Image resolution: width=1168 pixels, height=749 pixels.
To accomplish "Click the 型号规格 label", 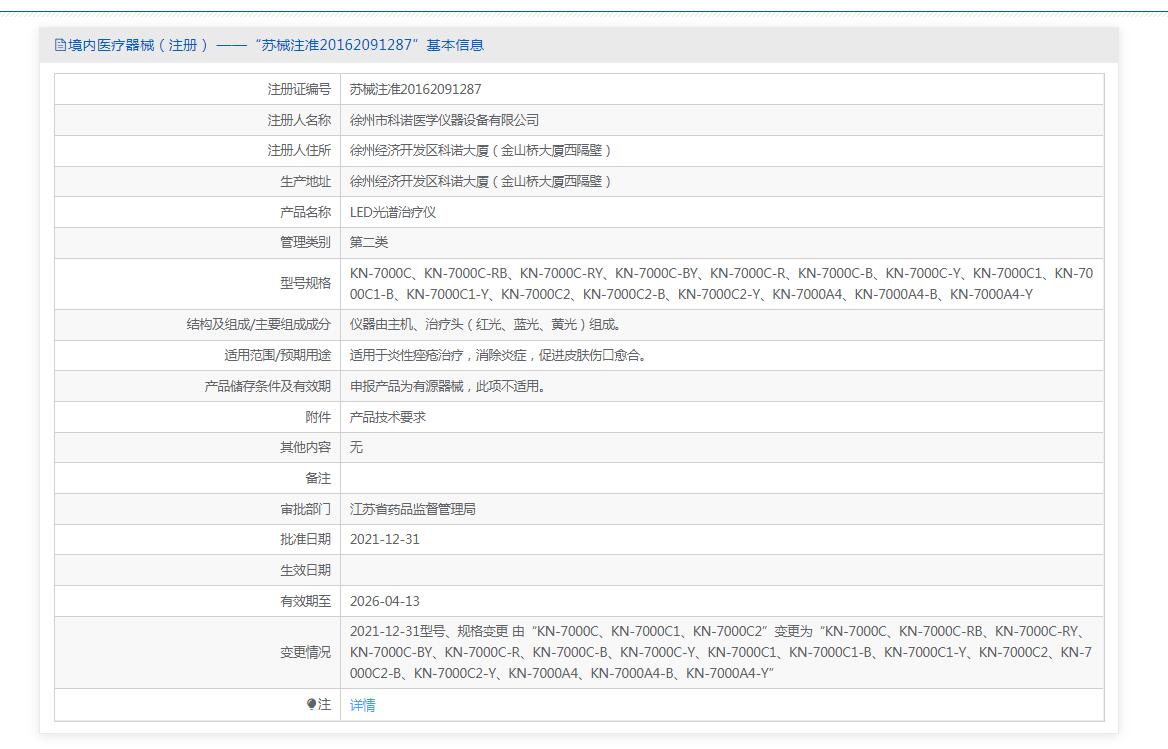I will click(305, 284).
